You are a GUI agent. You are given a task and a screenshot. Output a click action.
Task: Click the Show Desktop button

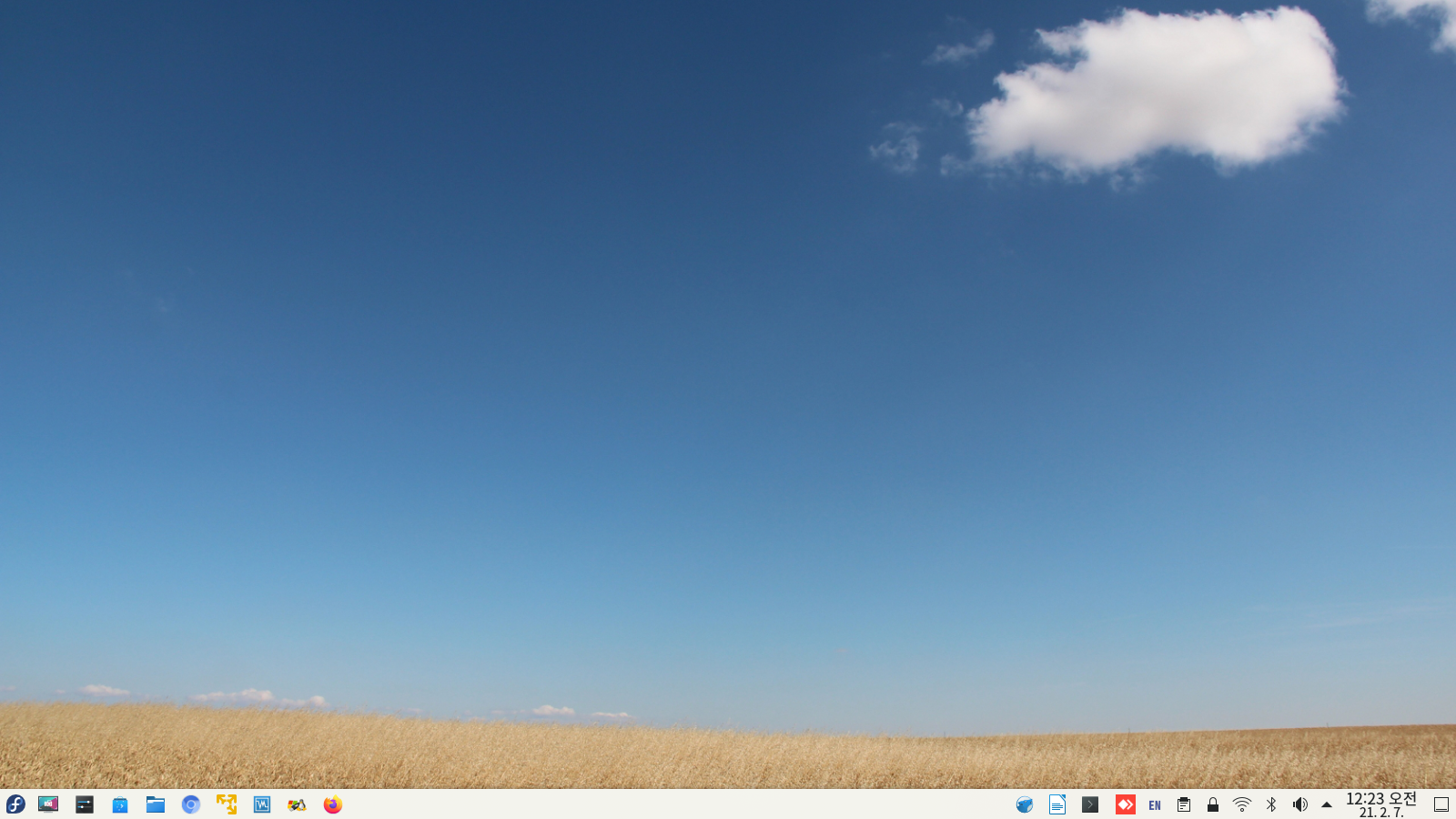1441,804
